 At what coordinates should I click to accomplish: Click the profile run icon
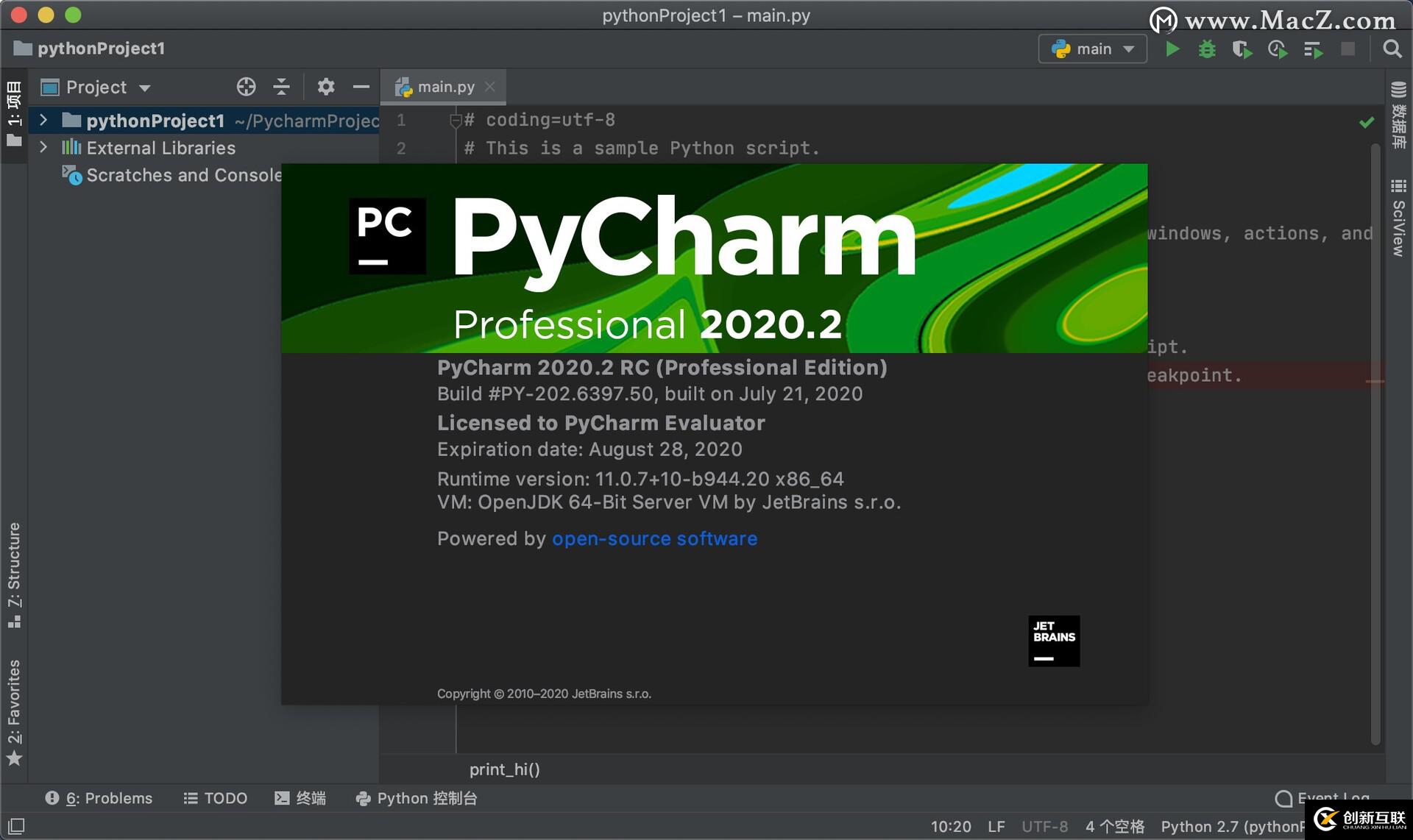[1278, 49]
